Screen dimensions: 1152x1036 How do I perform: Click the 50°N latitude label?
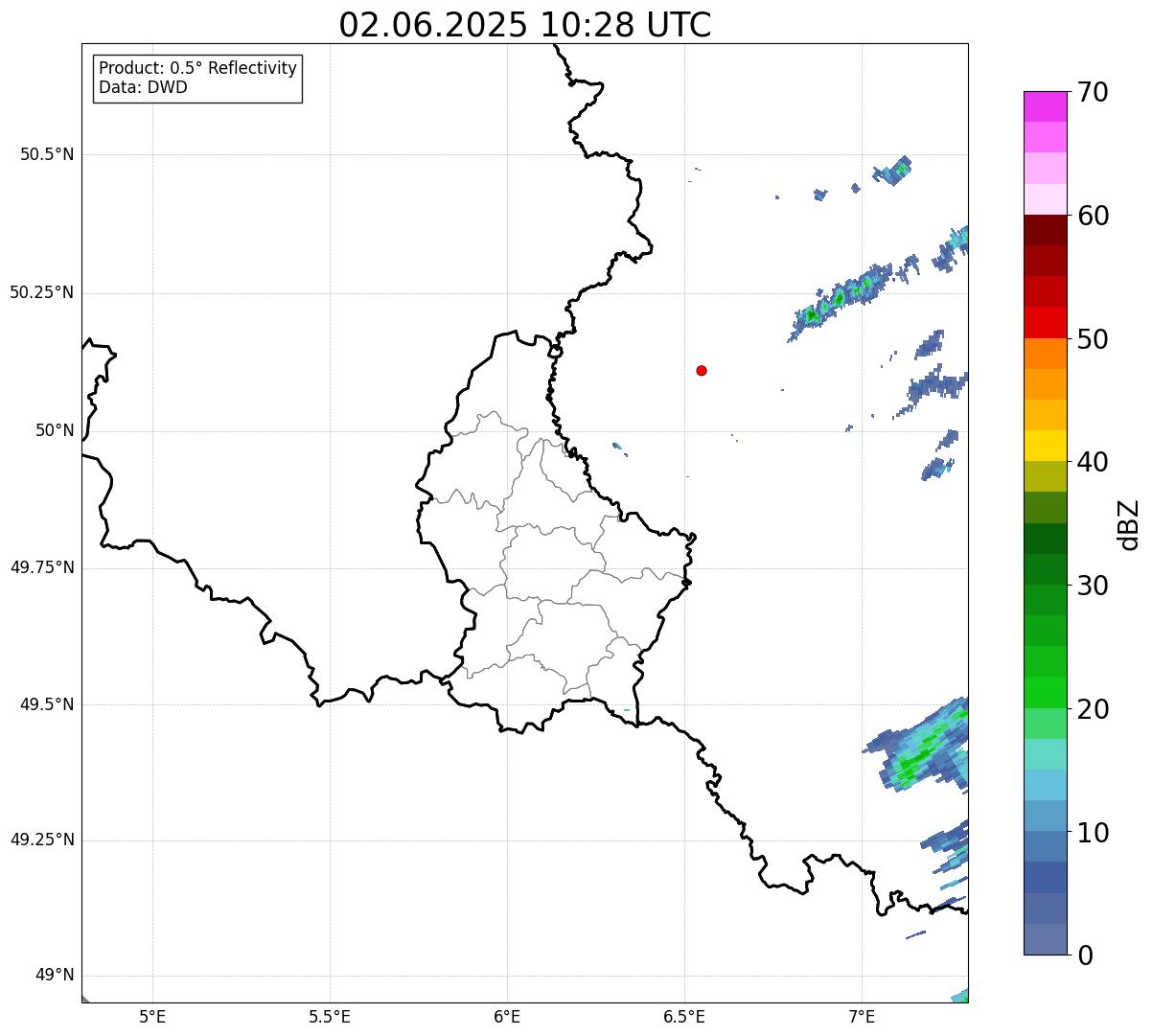[55, 430]
